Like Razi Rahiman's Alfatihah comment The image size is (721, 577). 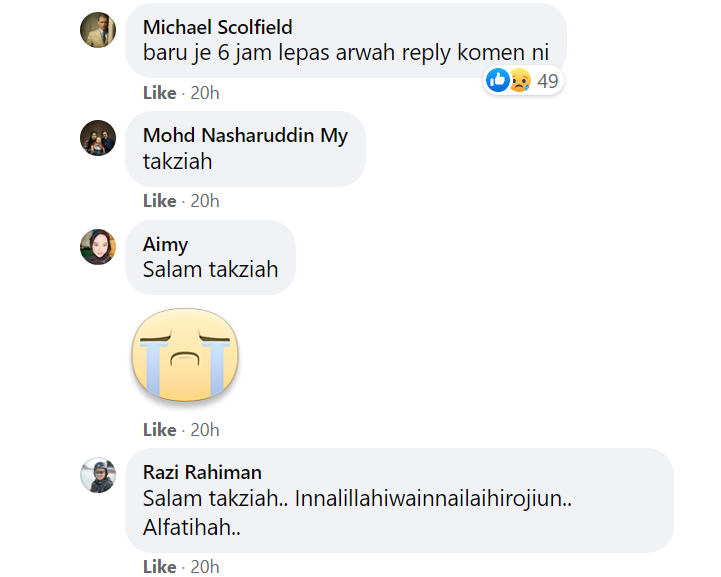point(159,567)
